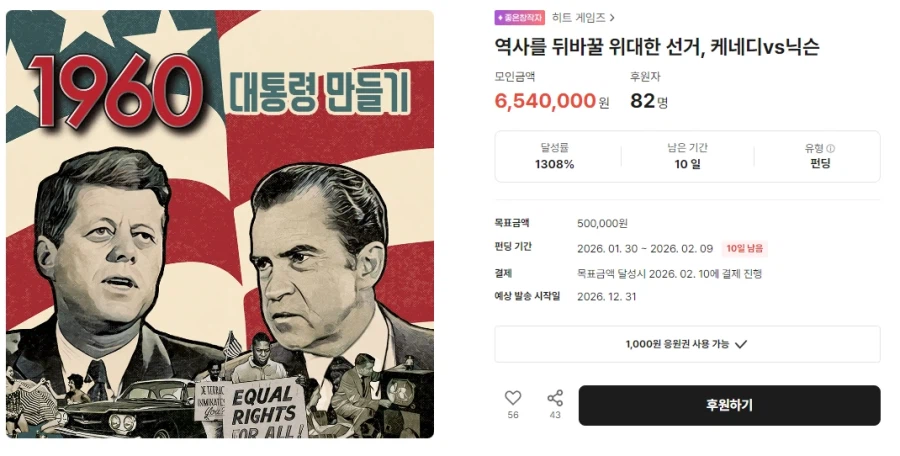Viewport: 900px width, 456px height.
Task: Open the 히트 게임즈 creator link
Action: pos(579,17)
